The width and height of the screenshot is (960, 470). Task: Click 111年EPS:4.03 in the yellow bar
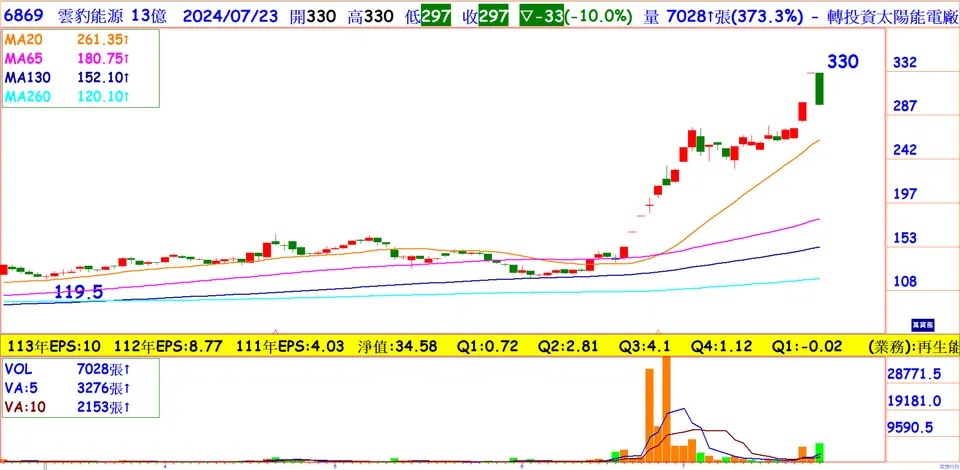click(291, 346)
